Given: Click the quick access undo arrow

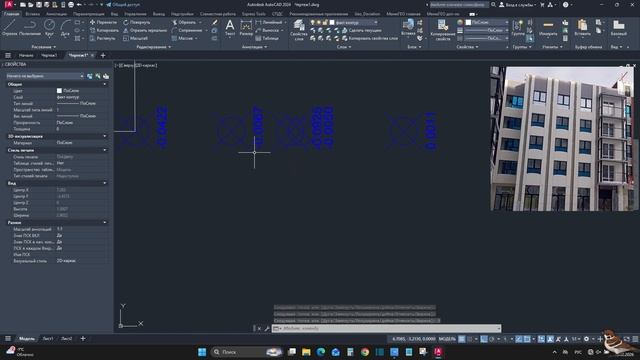Looking at the screenshot, I should click(x=80, y=4).
